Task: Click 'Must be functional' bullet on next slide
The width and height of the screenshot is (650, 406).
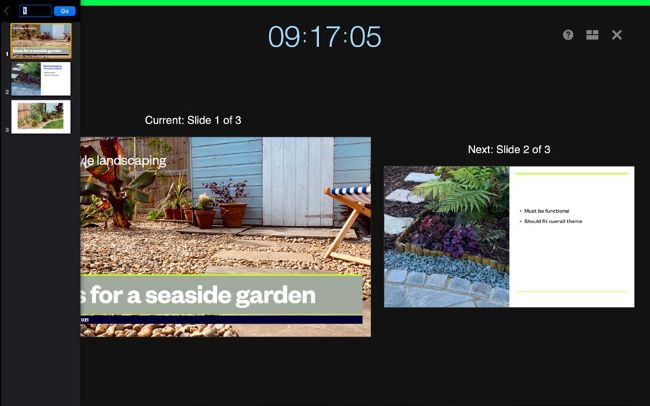Action: tap(546, 211)
